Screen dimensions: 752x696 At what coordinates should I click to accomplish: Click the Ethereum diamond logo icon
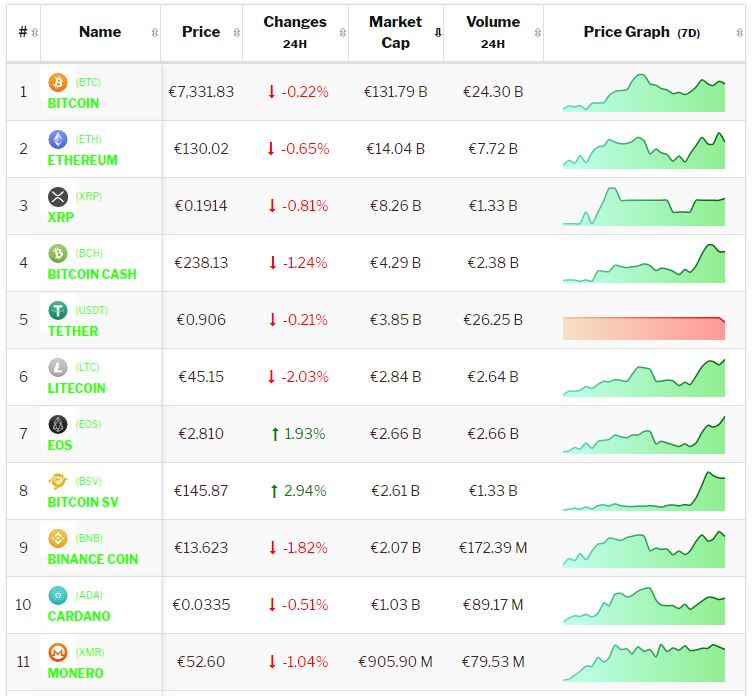[x=58, y=139]
